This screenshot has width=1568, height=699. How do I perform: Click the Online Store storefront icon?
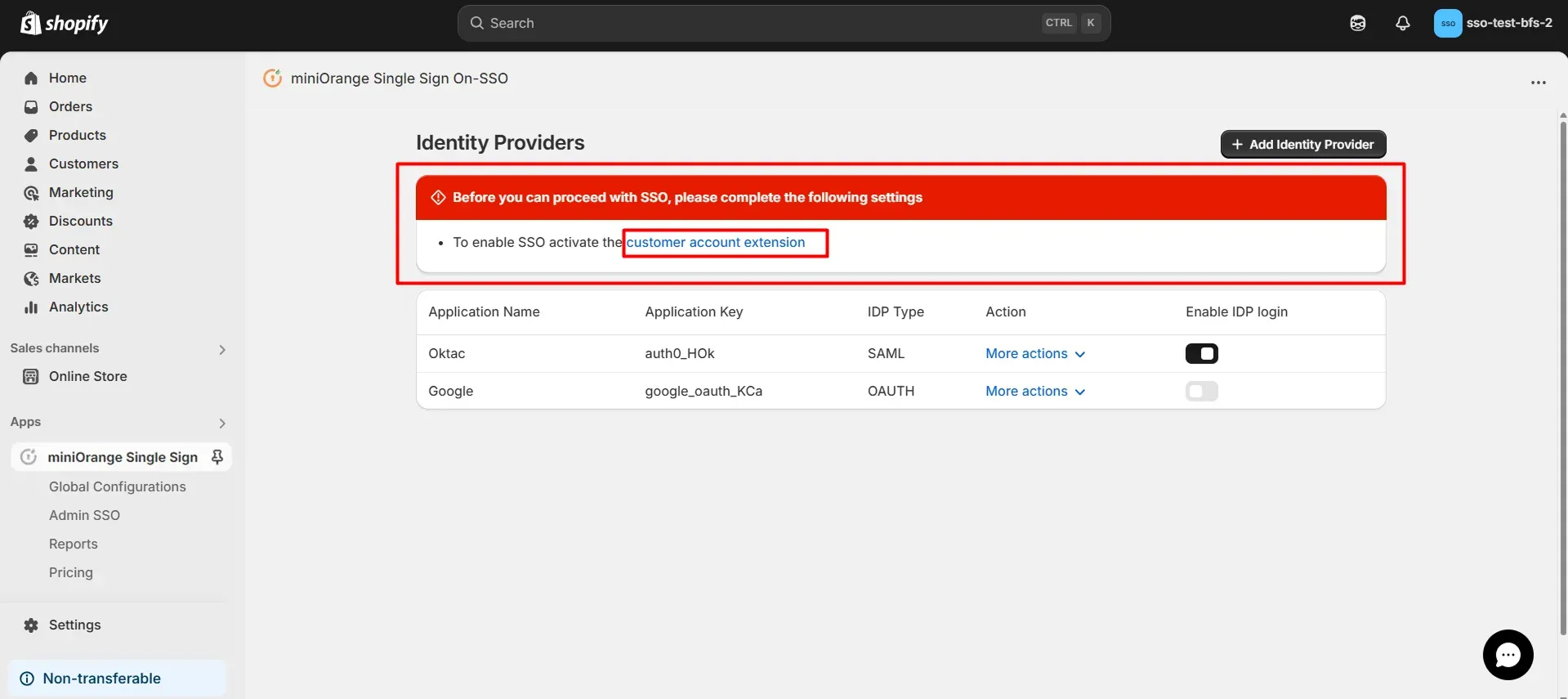point(31,377)
